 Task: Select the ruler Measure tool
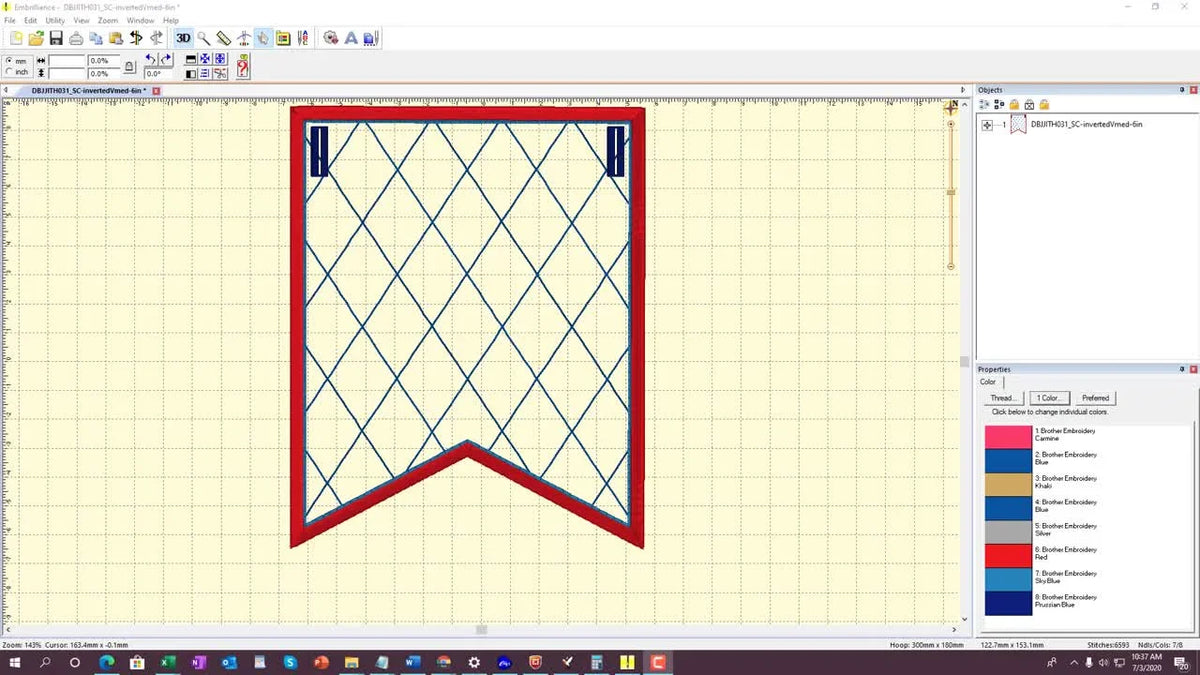tap(223, 38)
